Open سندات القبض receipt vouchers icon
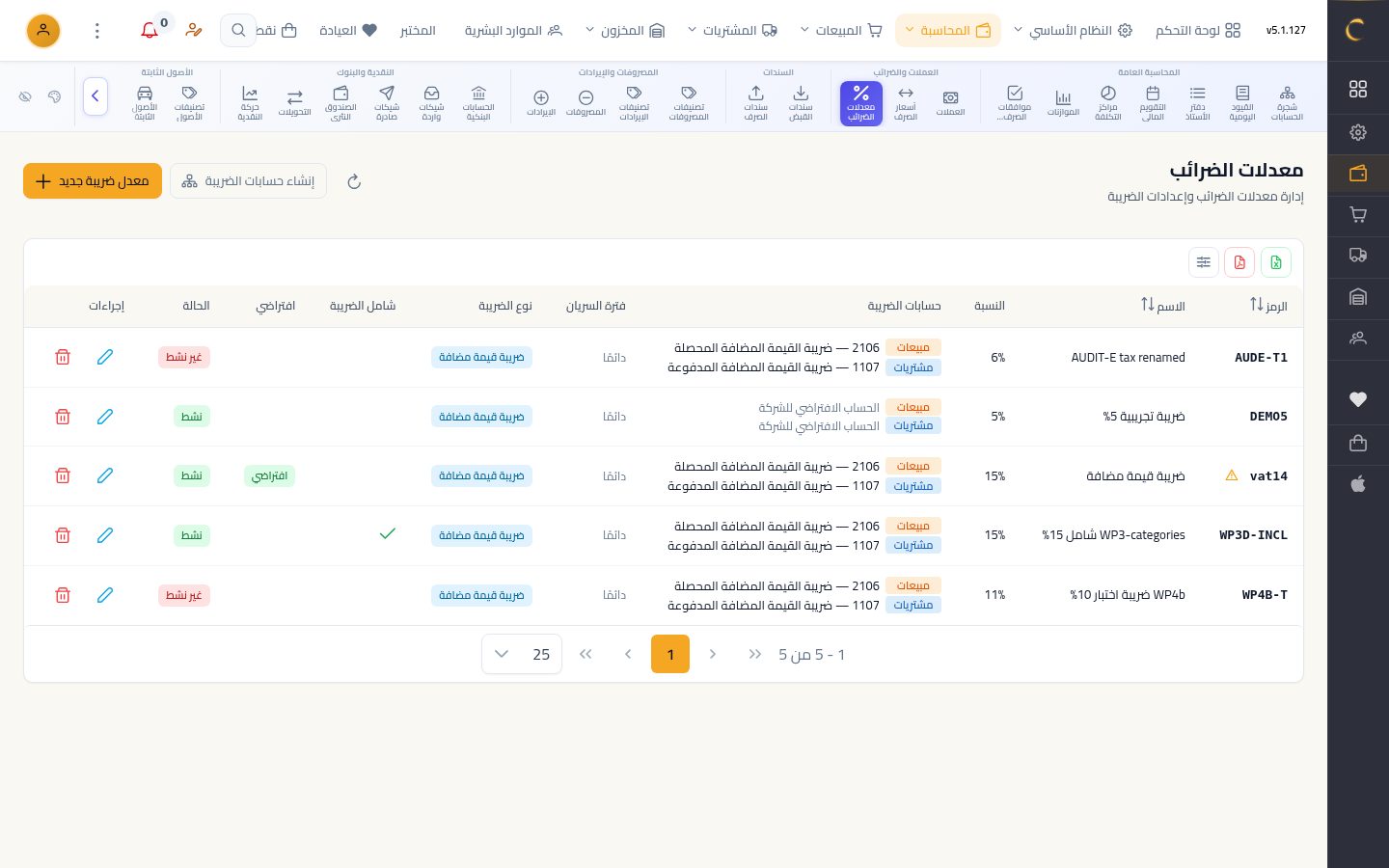 coord(801,102)
